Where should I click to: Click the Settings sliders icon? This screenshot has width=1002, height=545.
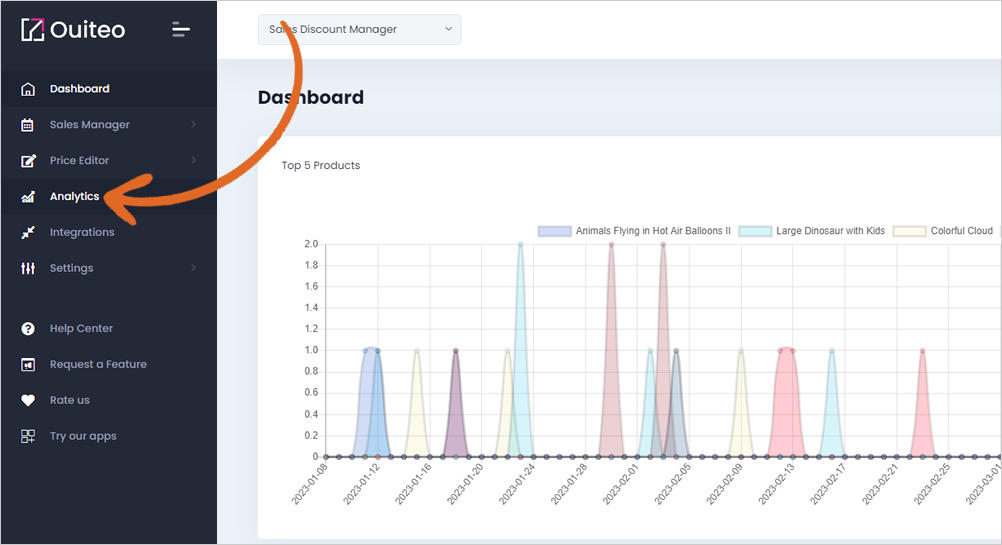27,268
